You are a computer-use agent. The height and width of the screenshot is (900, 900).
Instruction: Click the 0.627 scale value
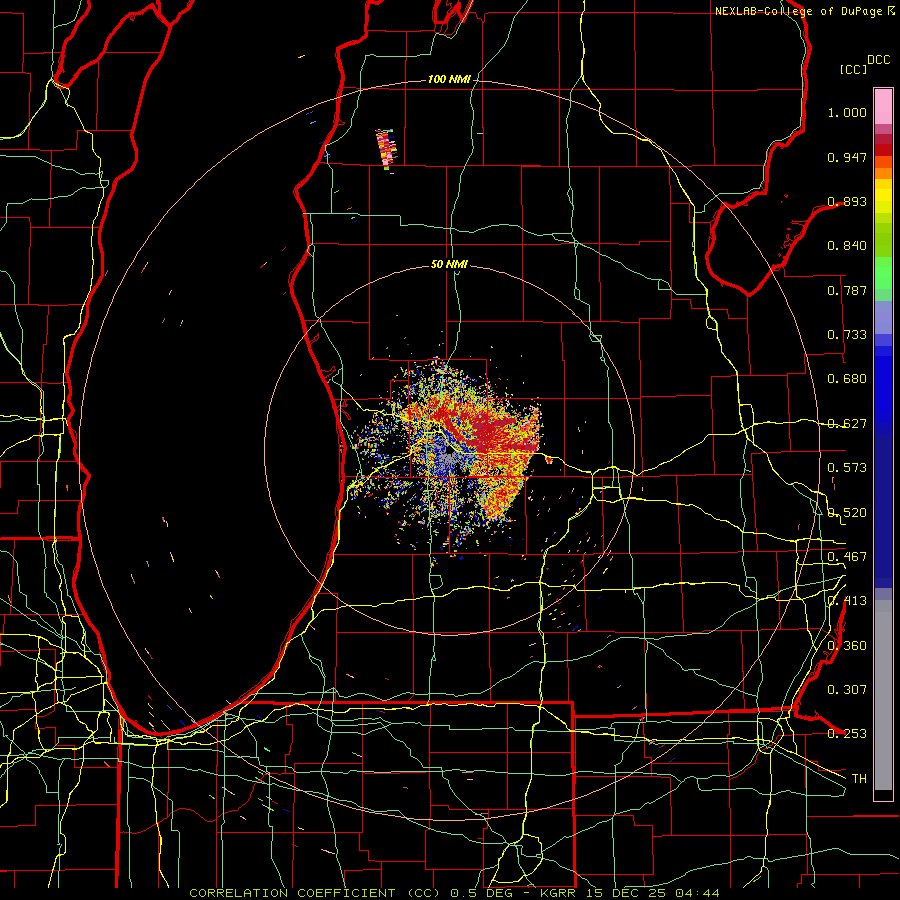847,423
